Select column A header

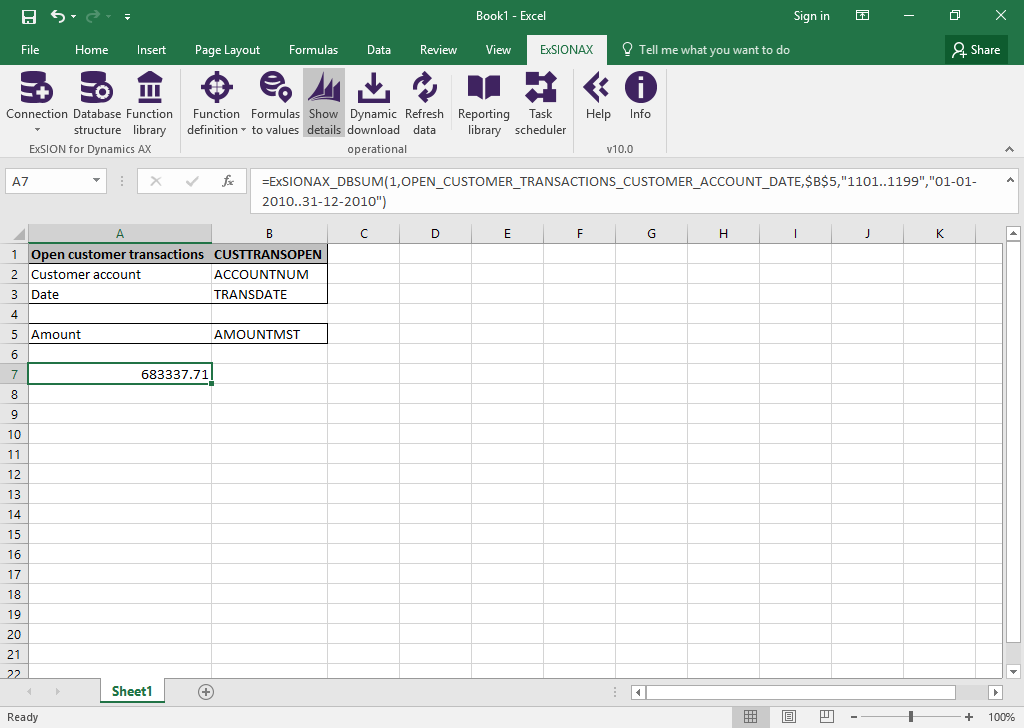coord(120,234)
